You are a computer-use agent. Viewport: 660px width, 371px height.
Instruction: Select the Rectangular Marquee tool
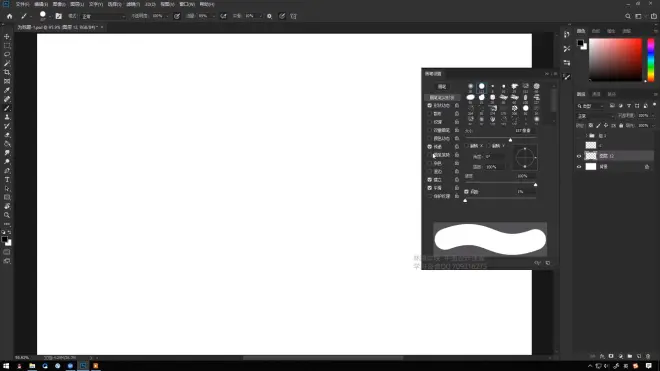(7, 45)
